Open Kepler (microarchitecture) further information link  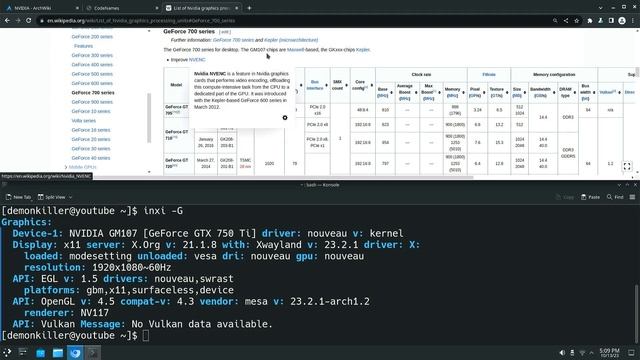point(291,40)
